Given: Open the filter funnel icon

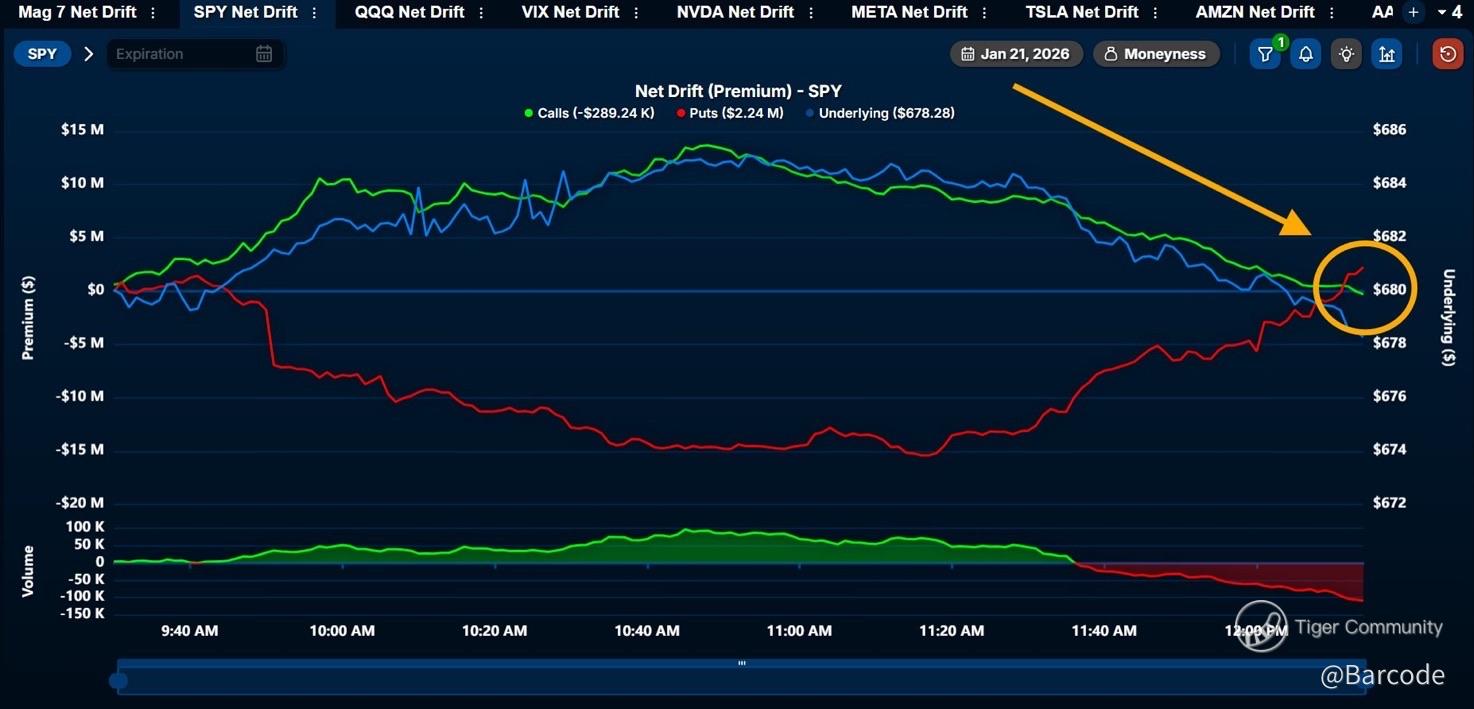Looking at the screenshot, I should pos(1265,54).
